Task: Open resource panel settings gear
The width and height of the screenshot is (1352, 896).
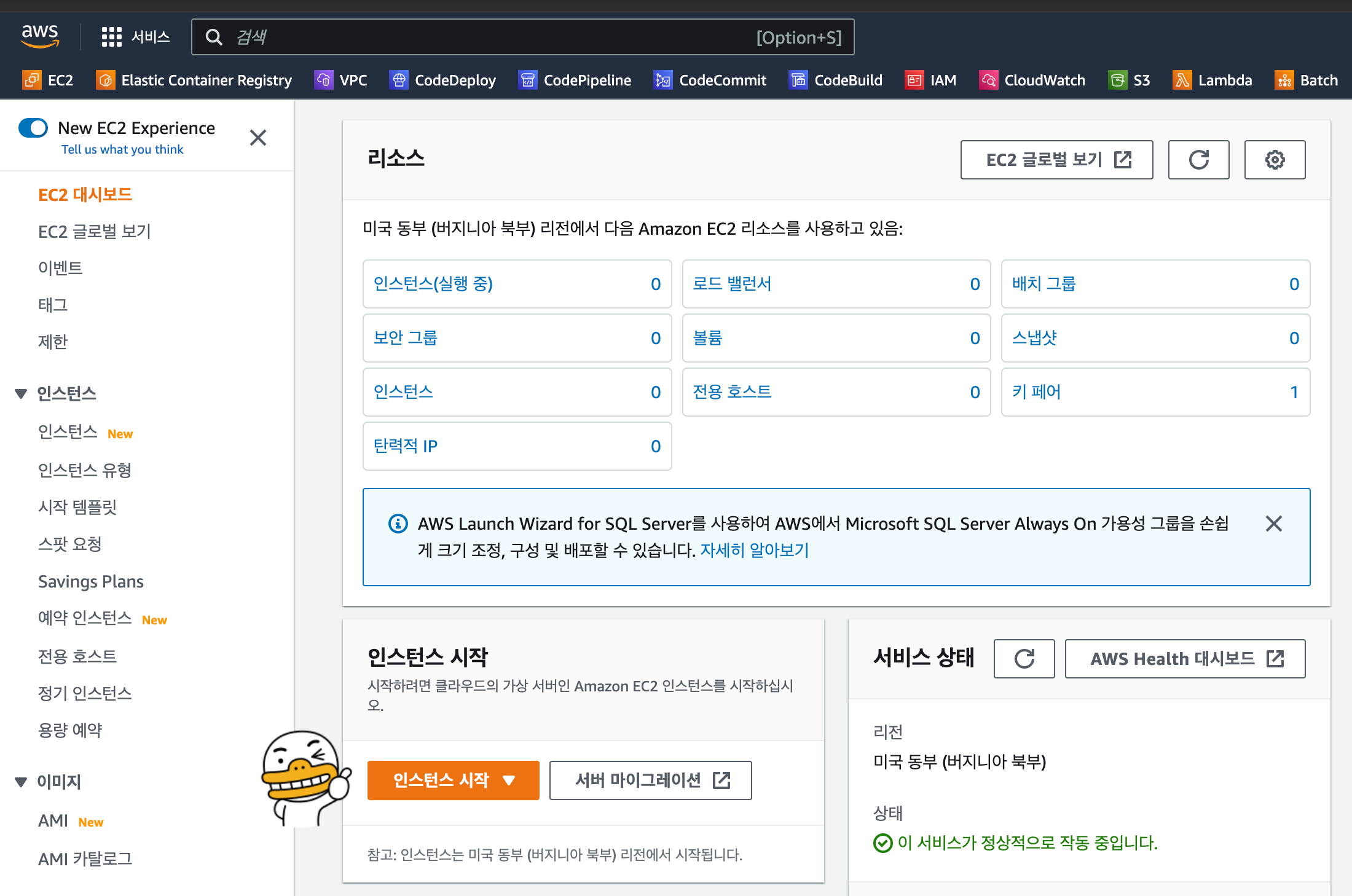Action: pyautogui.click(x=1275, y=160)
